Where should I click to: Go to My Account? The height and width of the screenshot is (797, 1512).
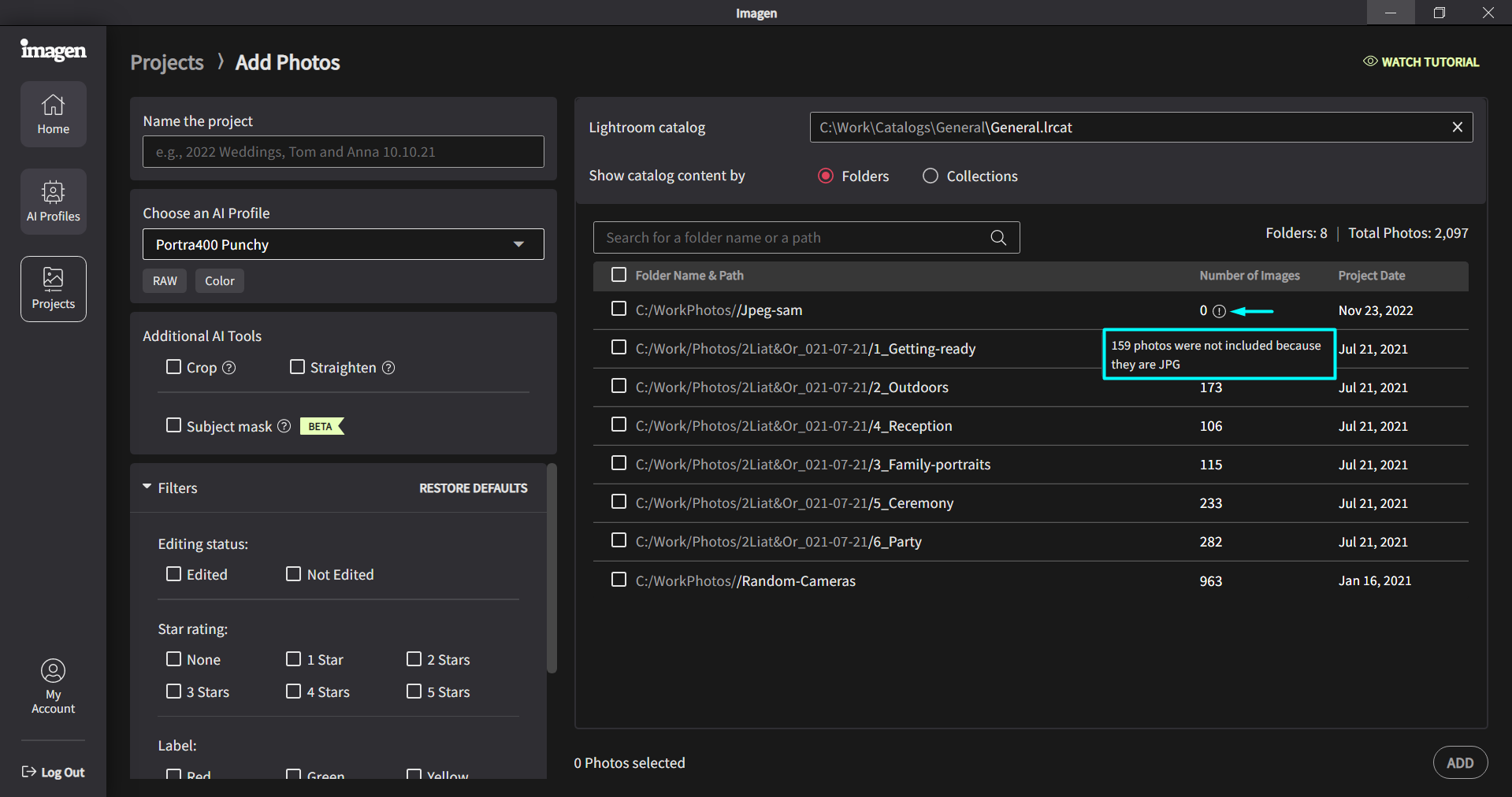[x=53, y=686]
